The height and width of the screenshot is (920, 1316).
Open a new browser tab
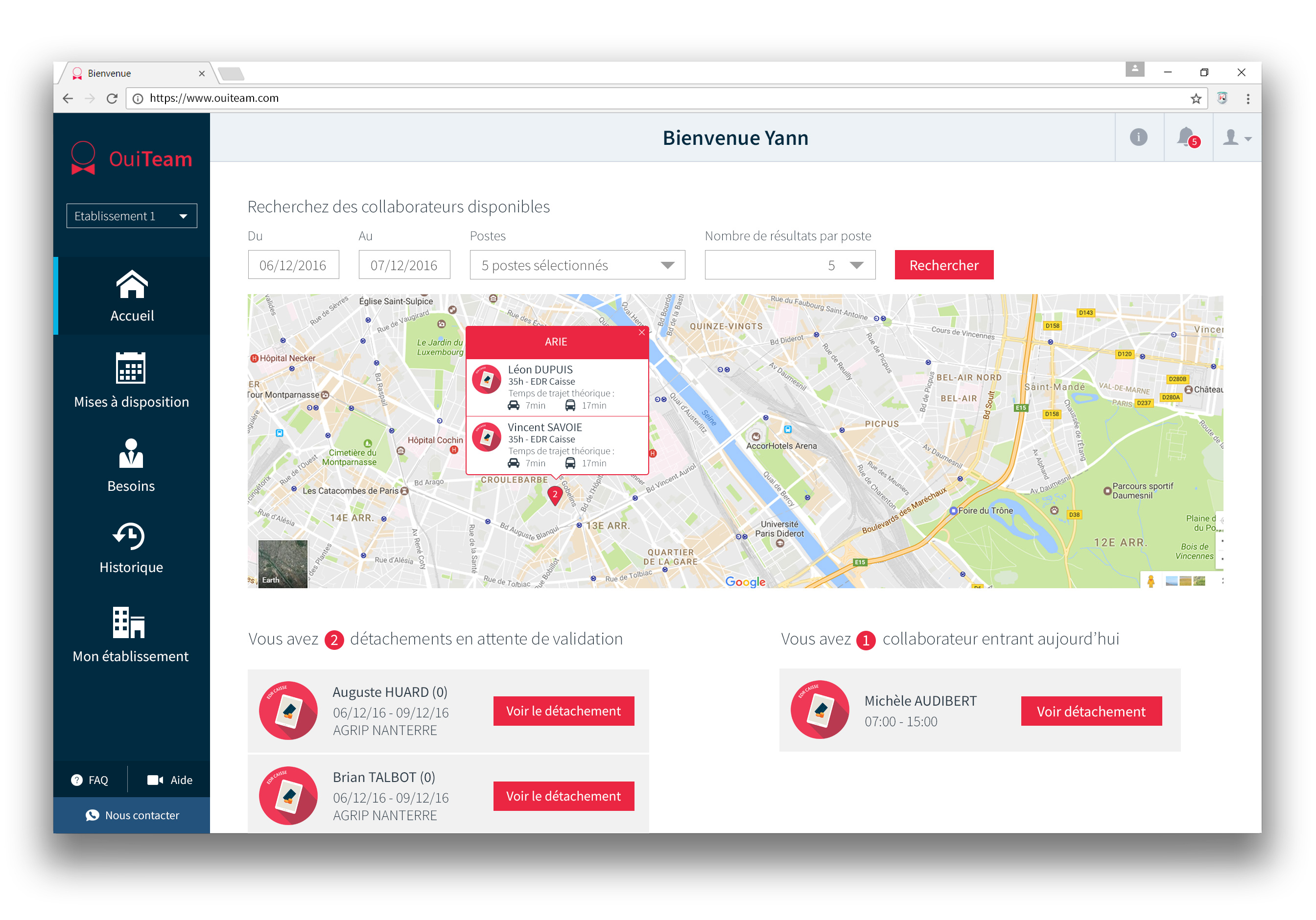pyautogui.click(x=231, y=73)
